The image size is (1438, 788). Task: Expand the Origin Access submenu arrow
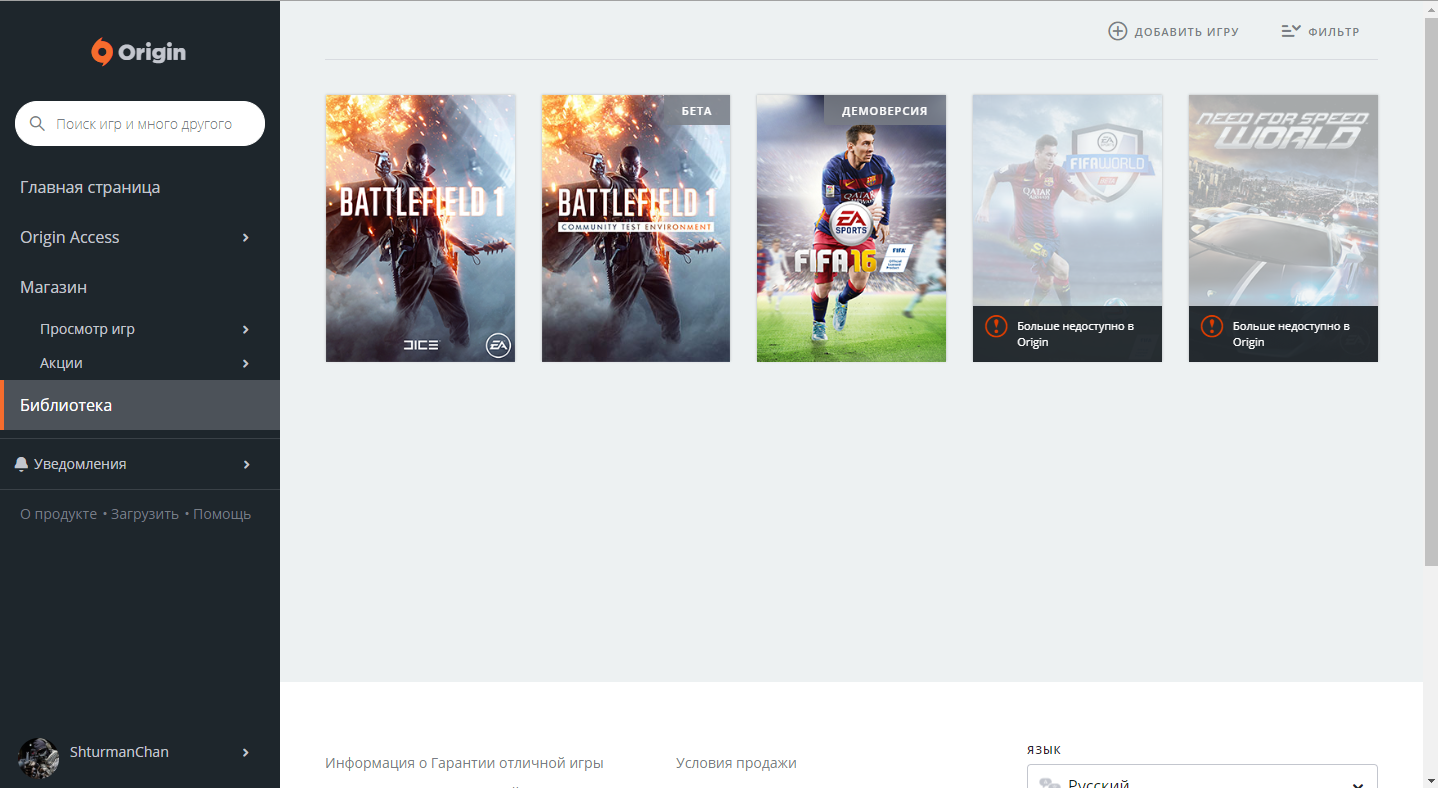coord(246,237)
